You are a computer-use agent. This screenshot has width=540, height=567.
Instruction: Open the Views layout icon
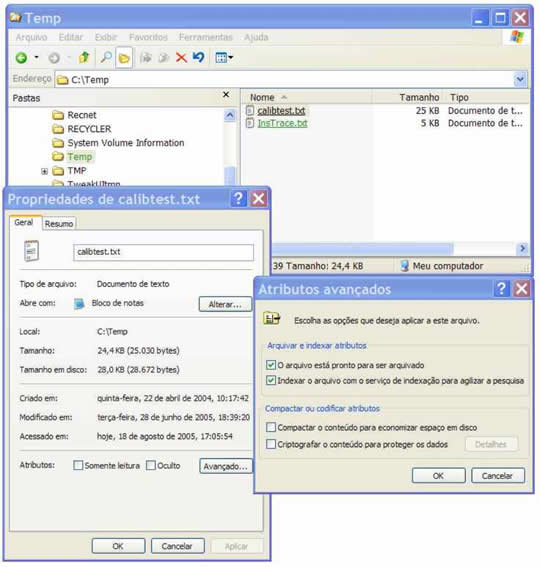pyautogui.click(x=224, y=57)
